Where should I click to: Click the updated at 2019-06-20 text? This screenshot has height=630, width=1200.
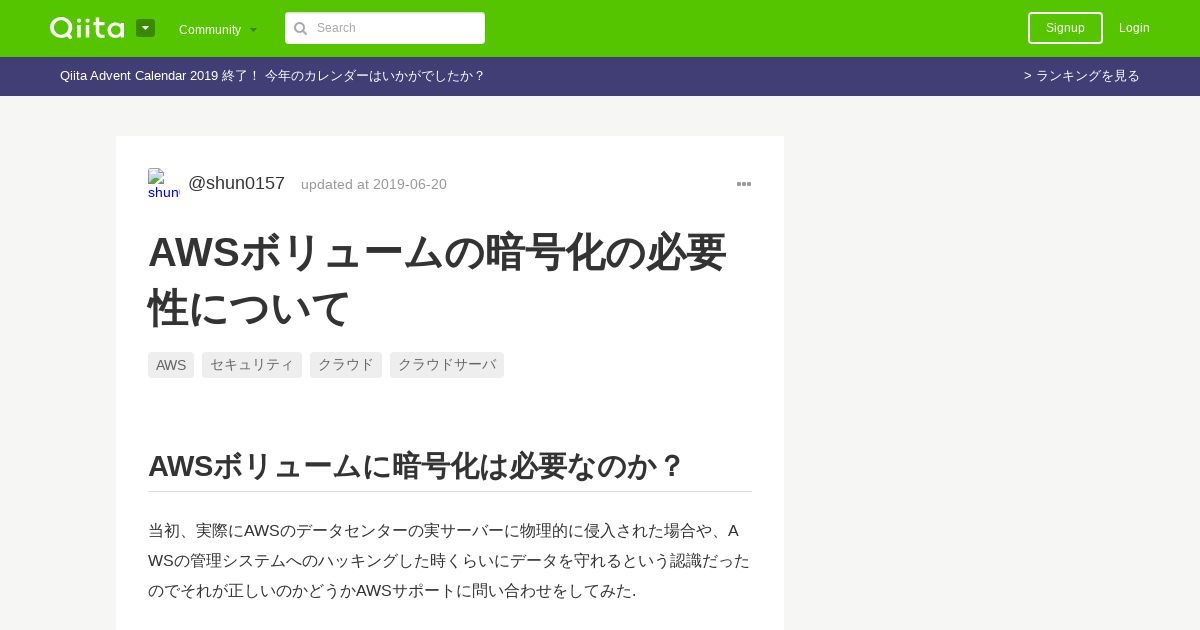[374, 184]
